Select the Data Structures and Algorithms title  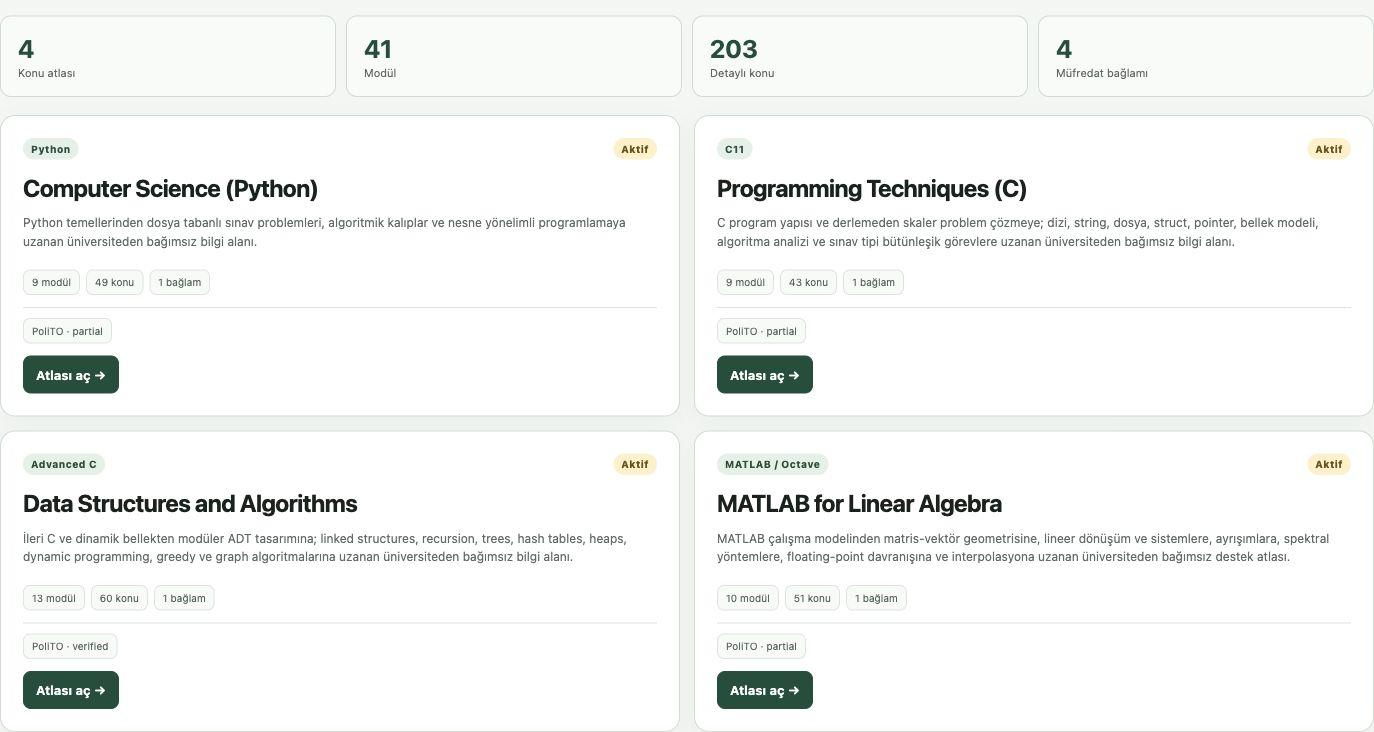pos(190,504)
